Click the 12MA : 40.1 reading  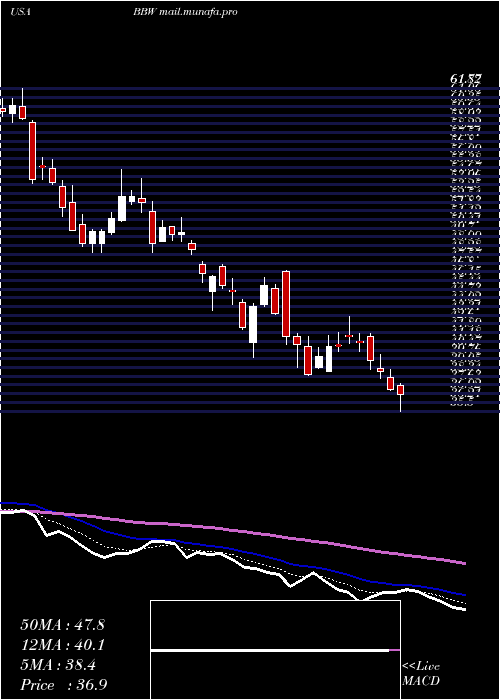point(62,645)
